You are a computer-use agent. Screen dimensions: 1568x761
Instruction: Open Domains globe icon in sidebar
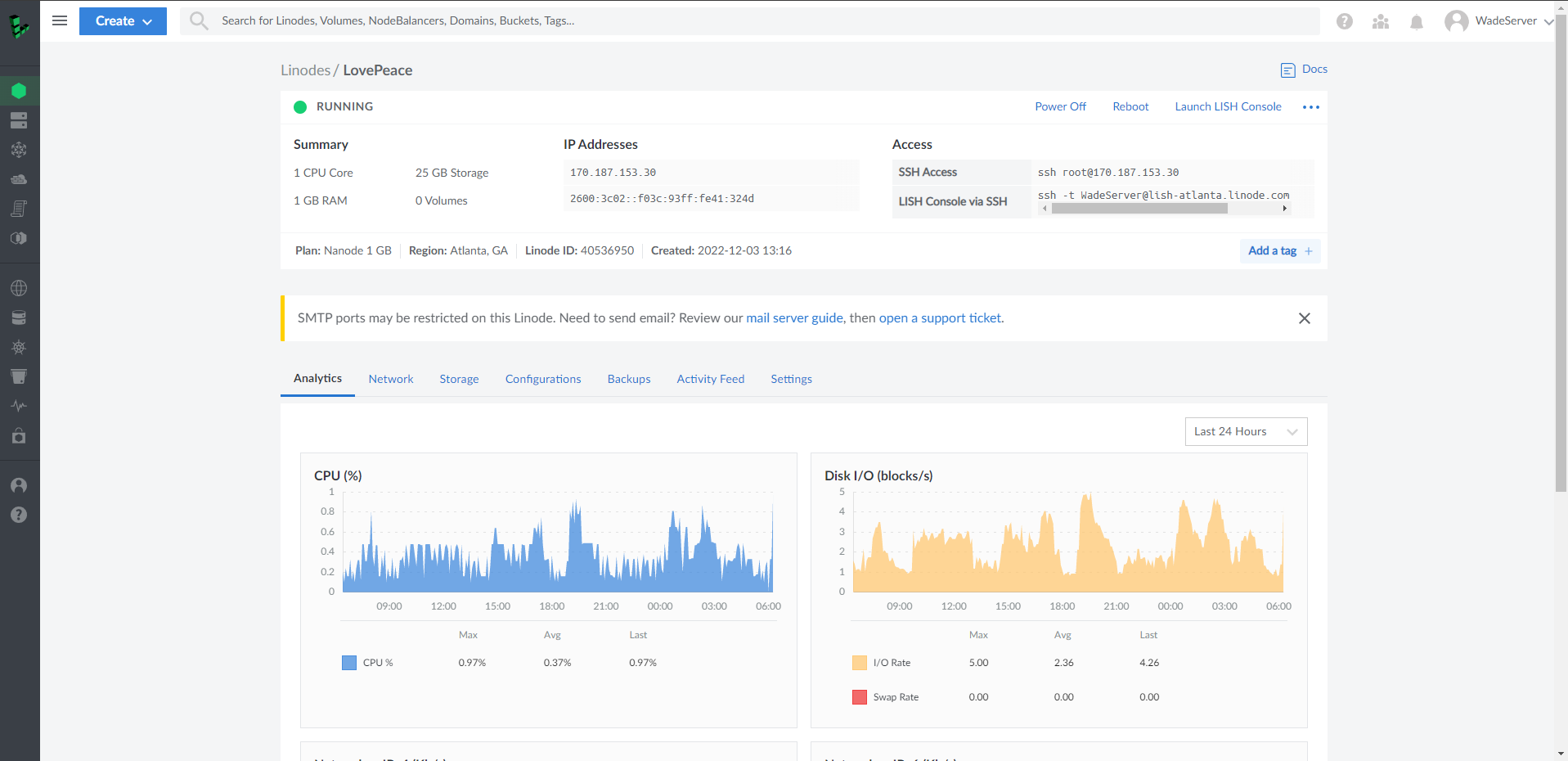click(19, 288)
